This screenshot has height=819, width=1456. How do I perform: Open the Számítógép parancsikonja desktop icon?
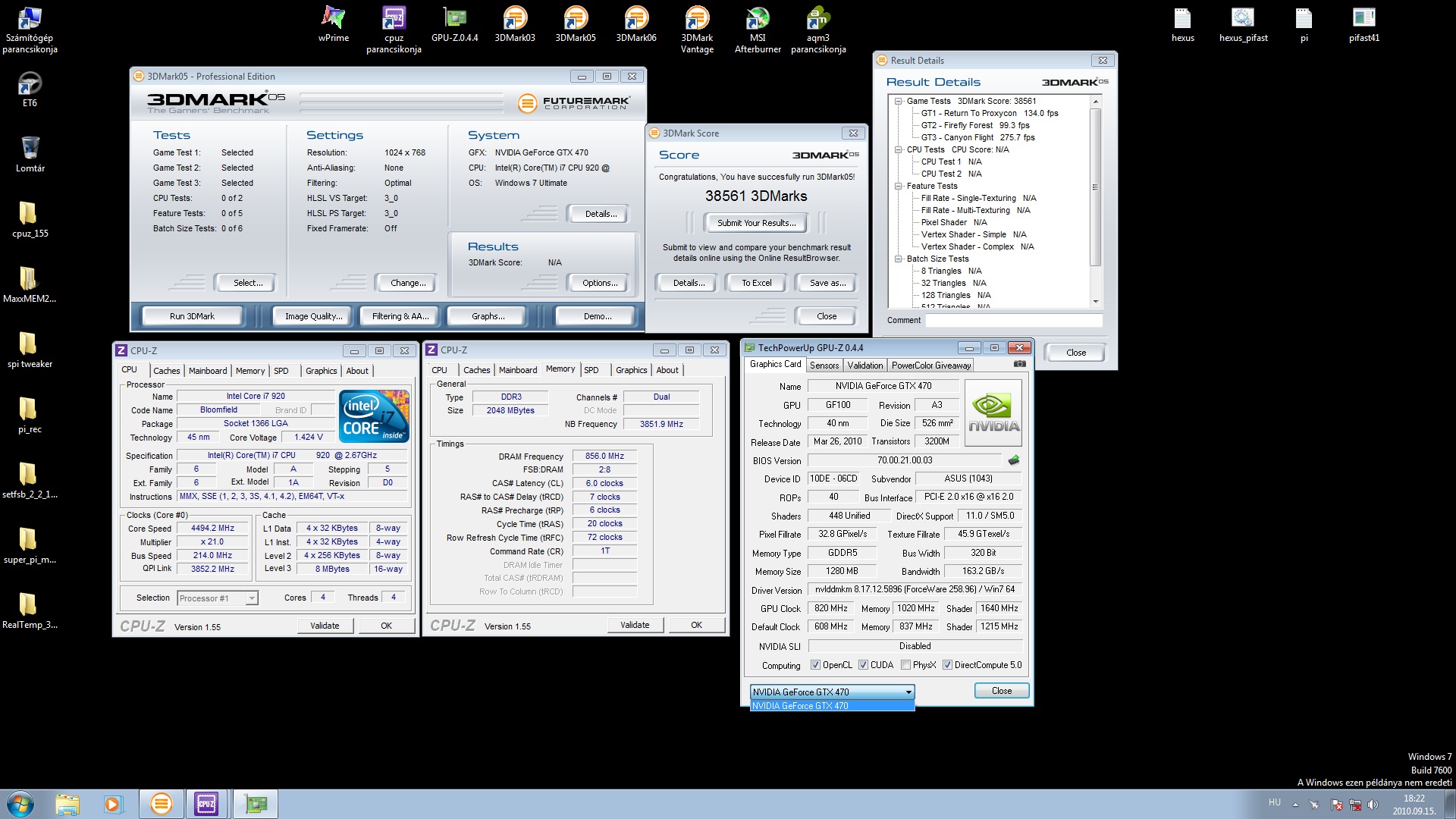coord(30,30)
